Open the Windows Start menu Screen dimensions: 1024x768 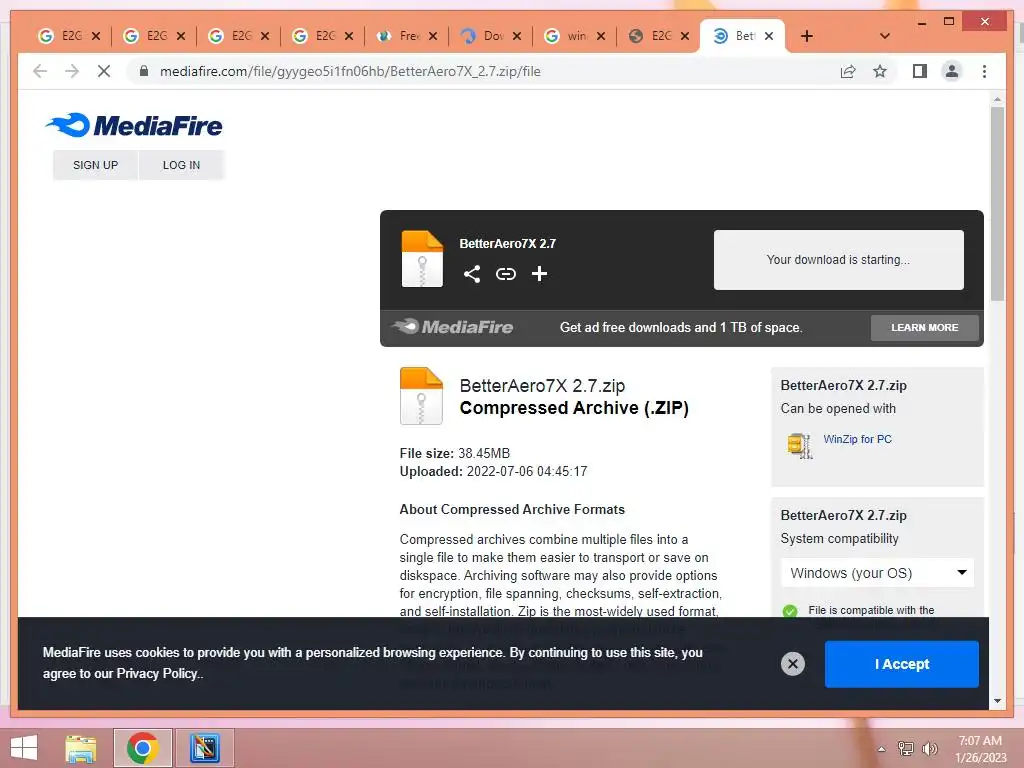(x=24, y=748)
